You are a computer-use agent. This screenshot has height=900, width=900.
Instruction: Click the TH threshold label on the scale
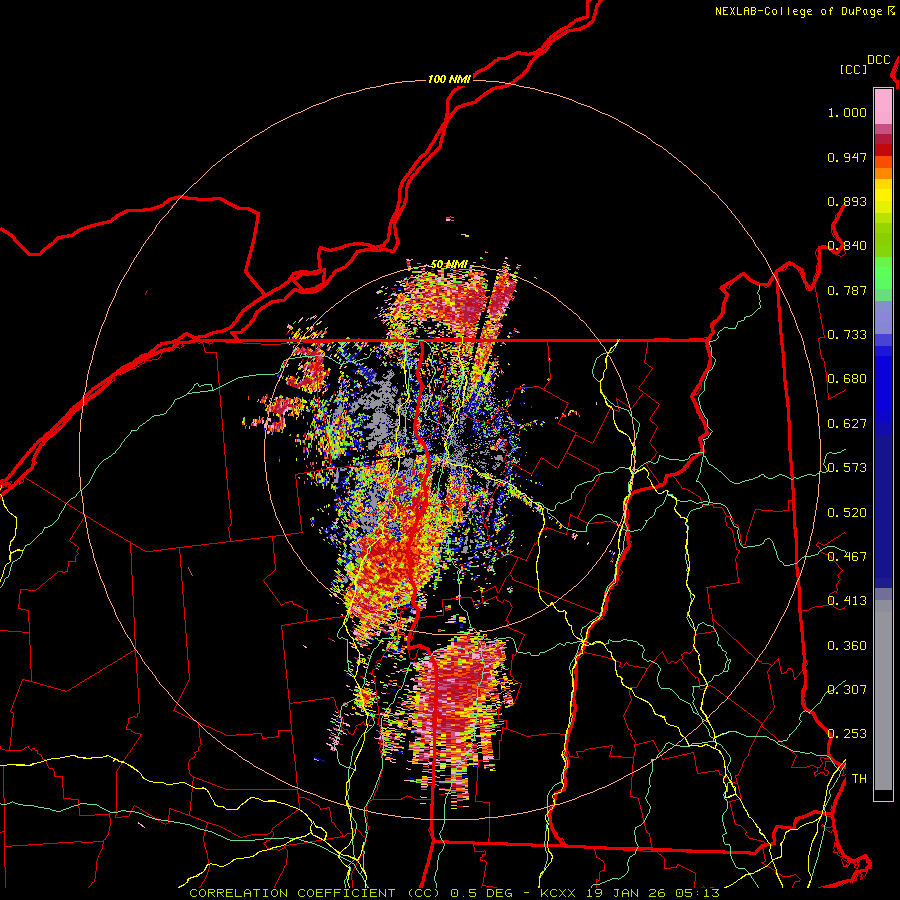[859, 779]
